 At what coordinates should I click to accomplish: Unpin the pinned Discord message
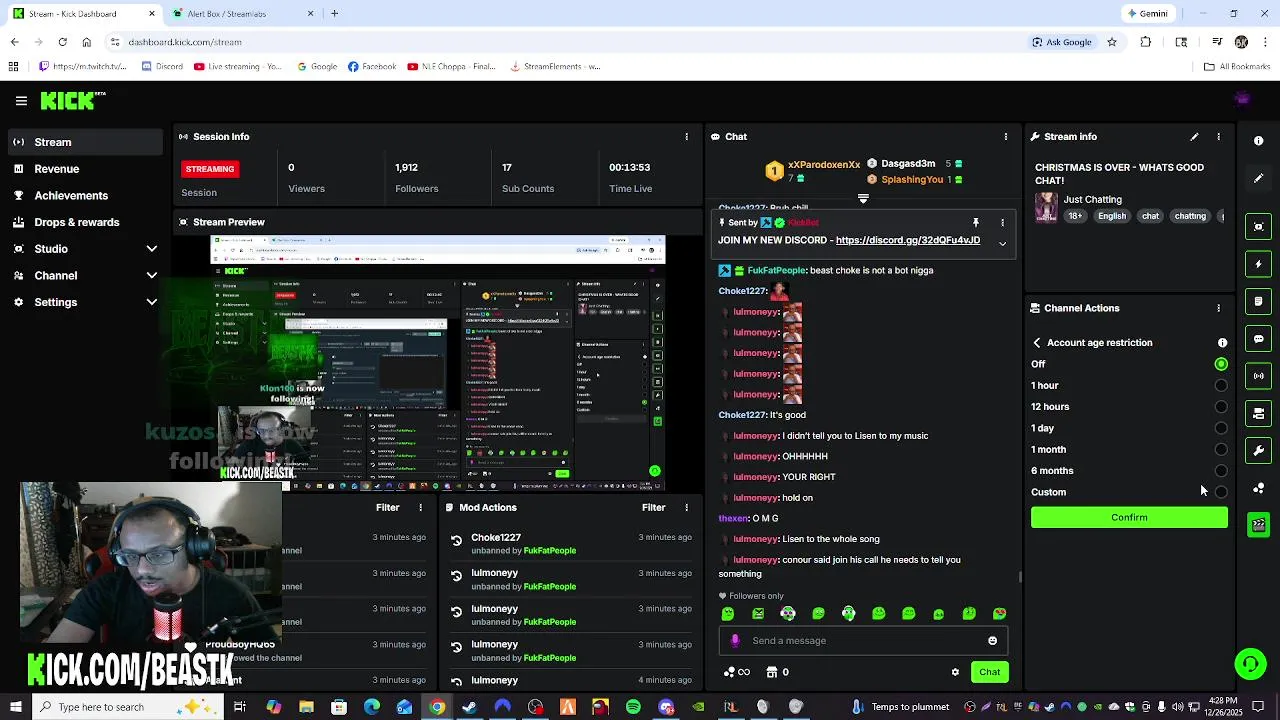976,223
